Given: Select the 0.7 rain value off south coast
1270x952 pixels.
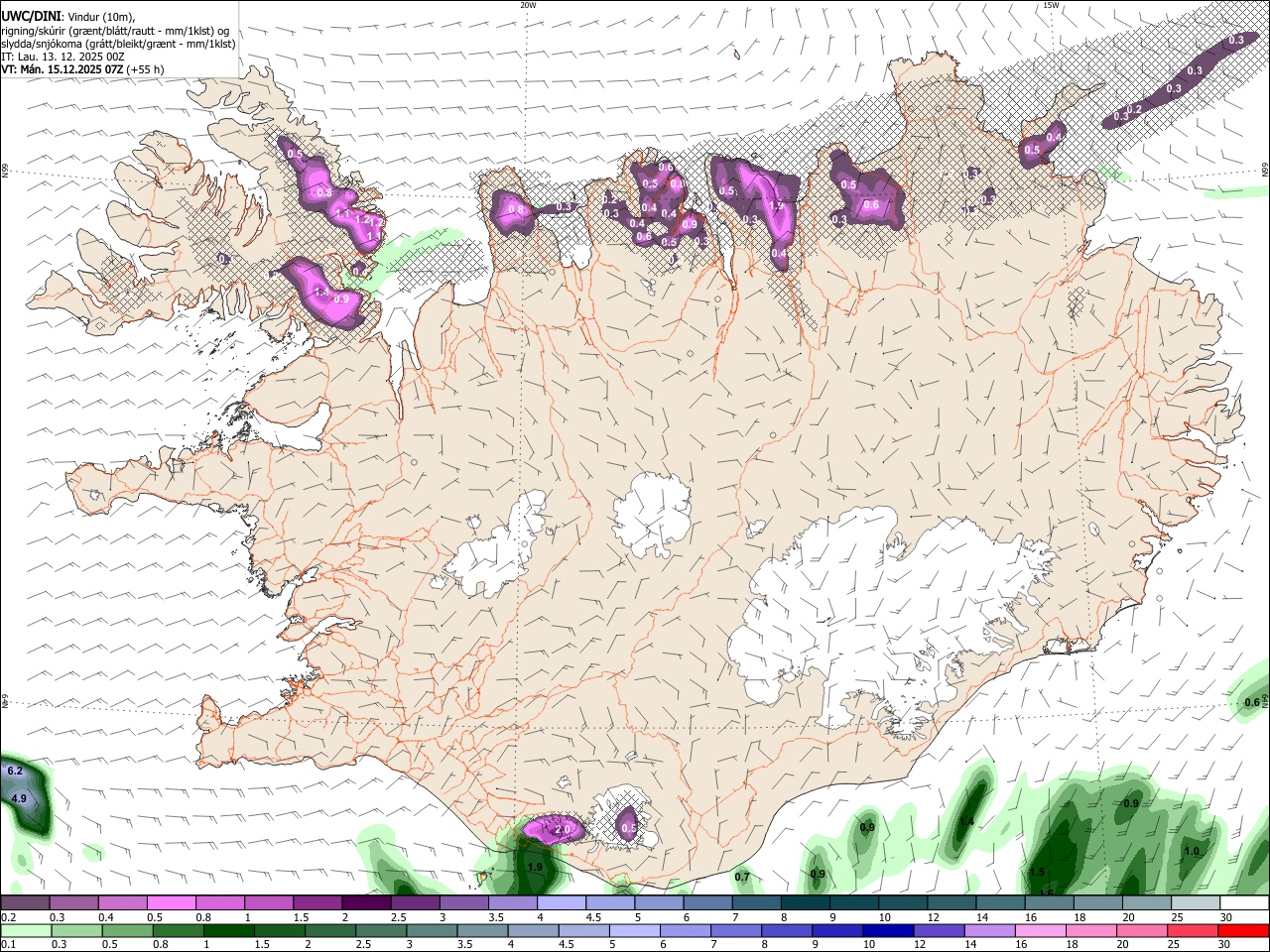Looking at the screenshot, I should [742, 877].
